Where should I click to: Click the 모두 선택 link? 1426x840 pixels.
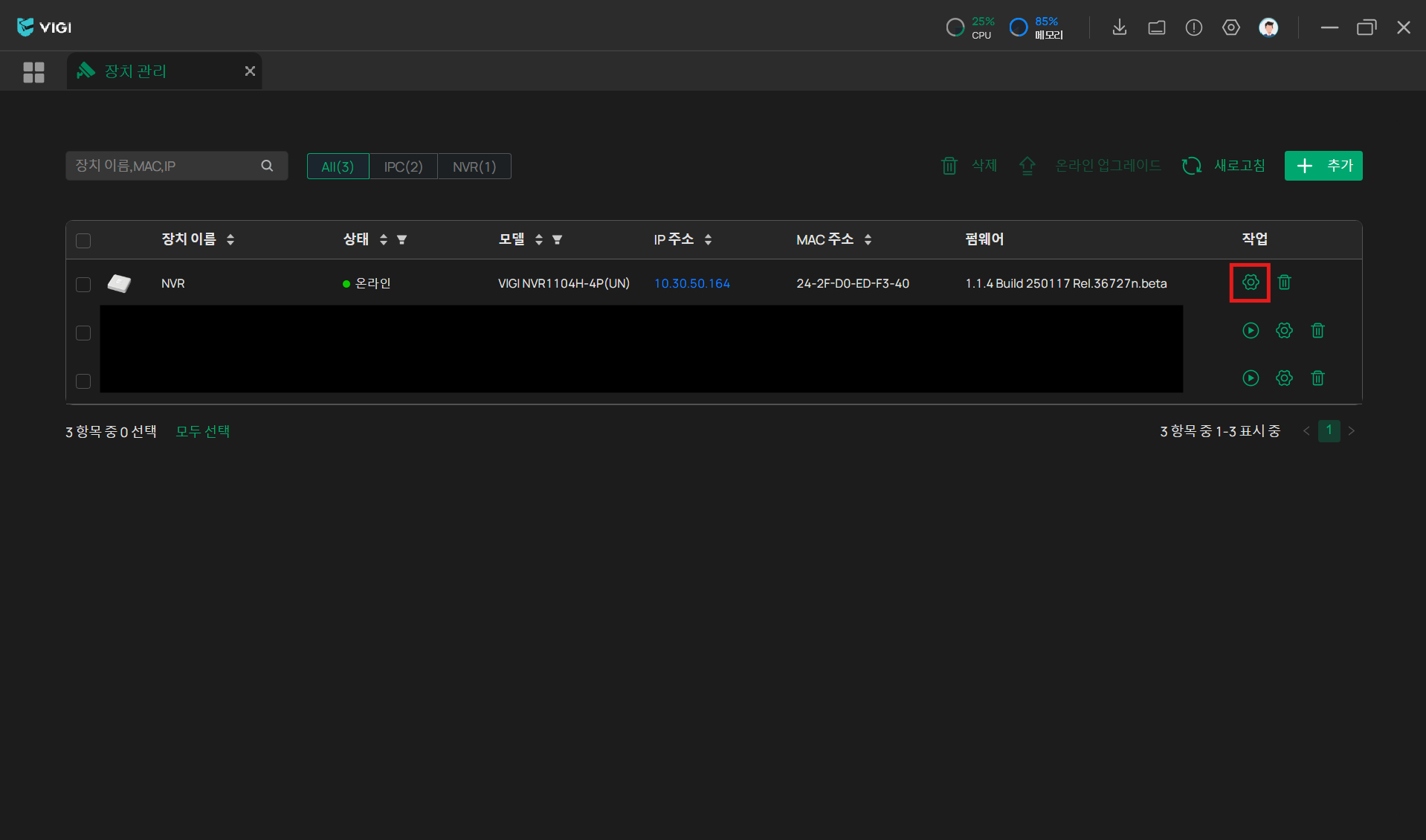coord(203,431)
